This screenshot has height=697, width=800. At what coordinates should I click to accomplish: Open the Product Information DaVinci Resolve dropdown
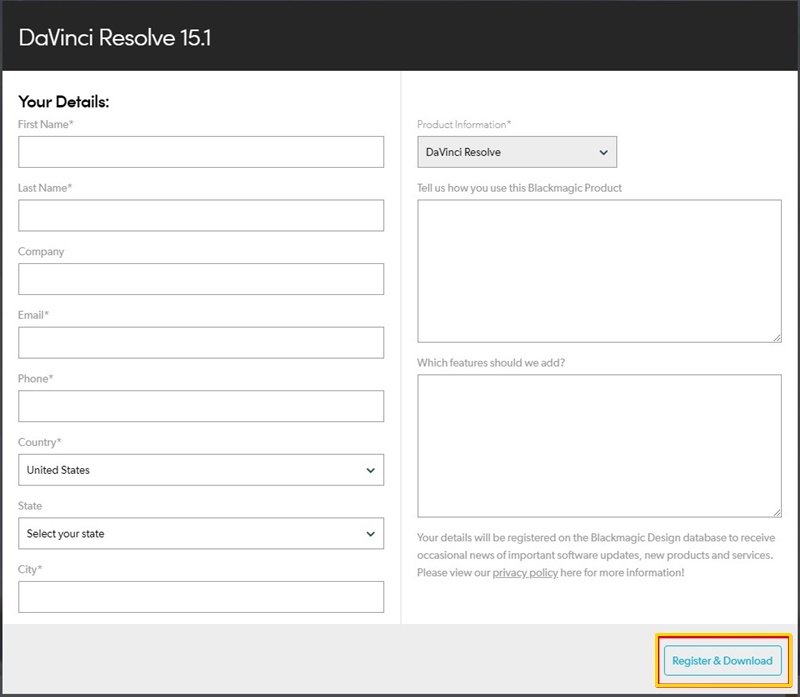[517, 152]
